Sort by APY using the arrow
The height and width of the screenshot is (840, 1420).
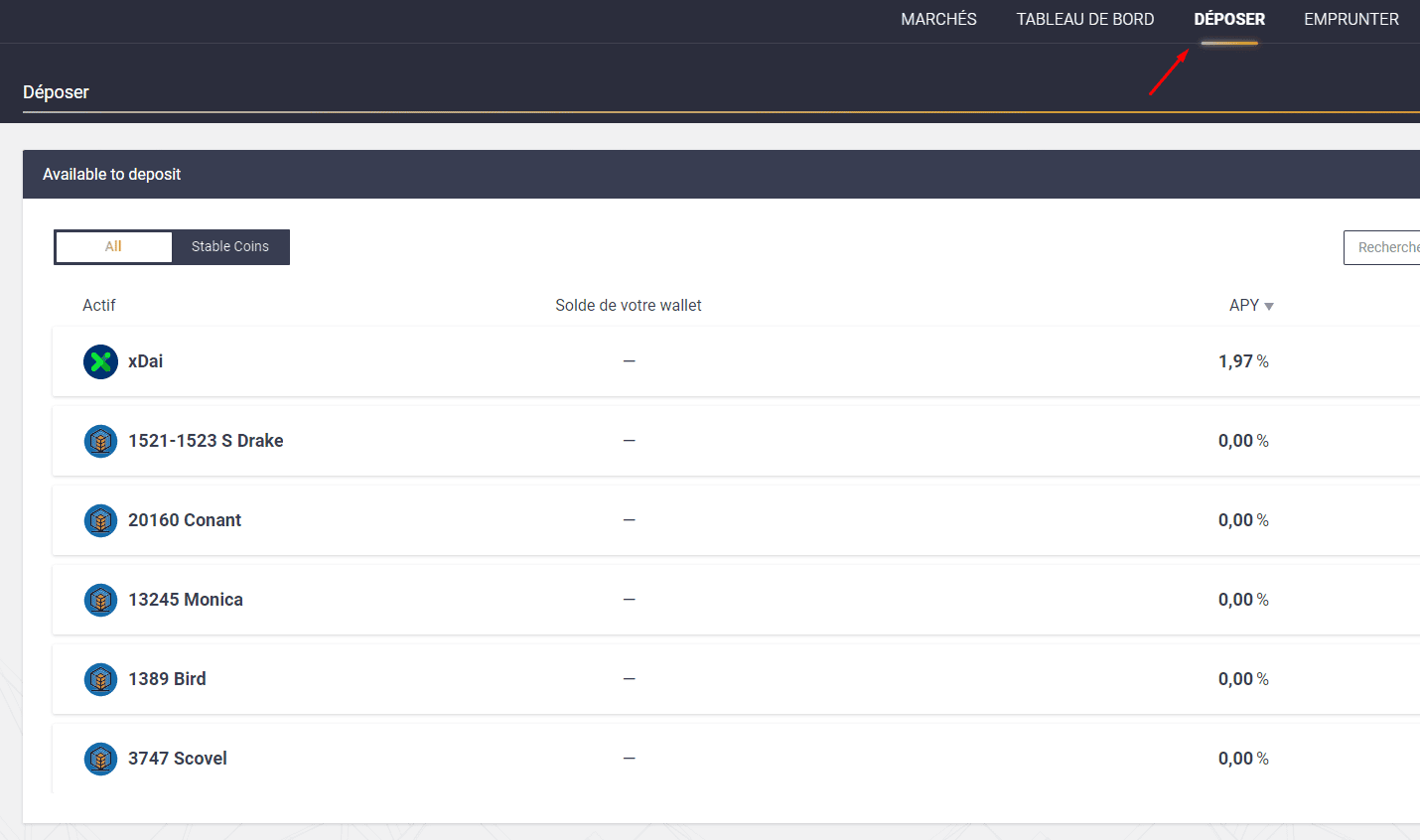1269,307
